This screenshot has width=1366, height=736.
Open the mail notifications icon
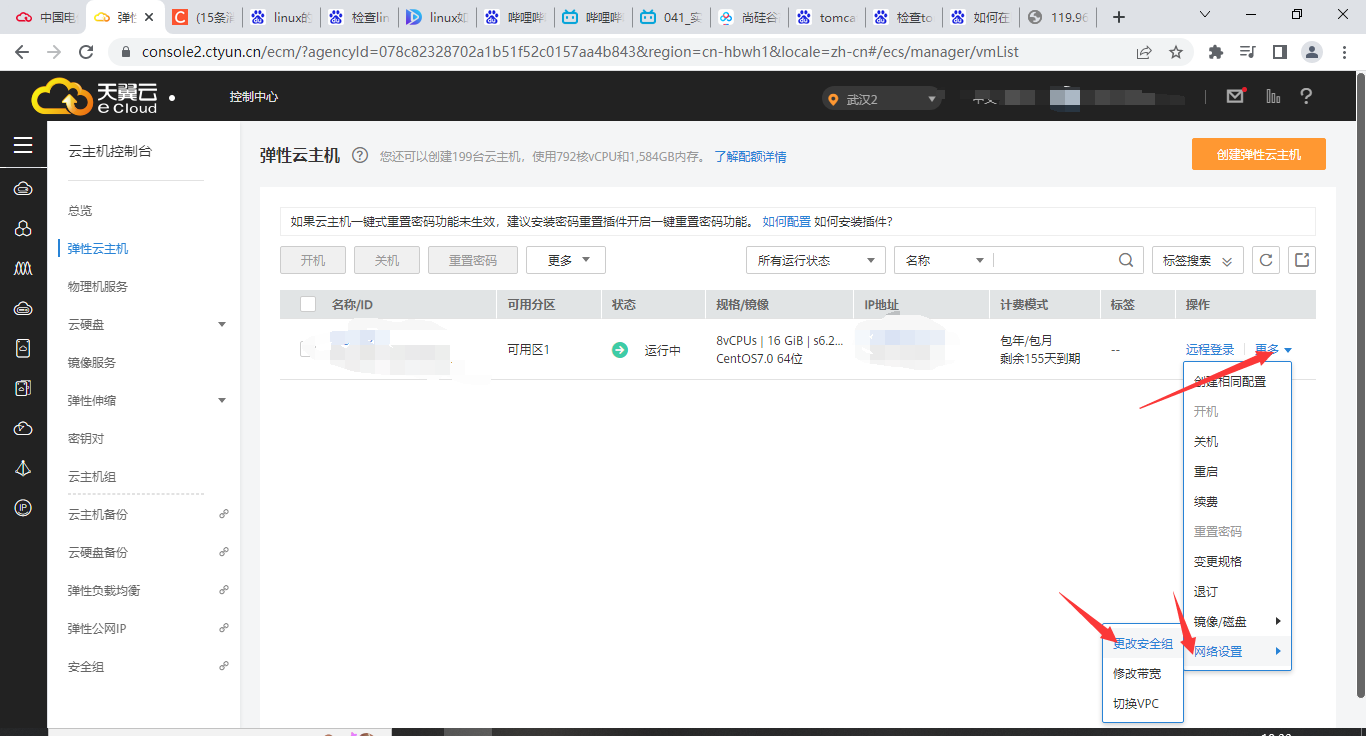[x=1236, y=96]
